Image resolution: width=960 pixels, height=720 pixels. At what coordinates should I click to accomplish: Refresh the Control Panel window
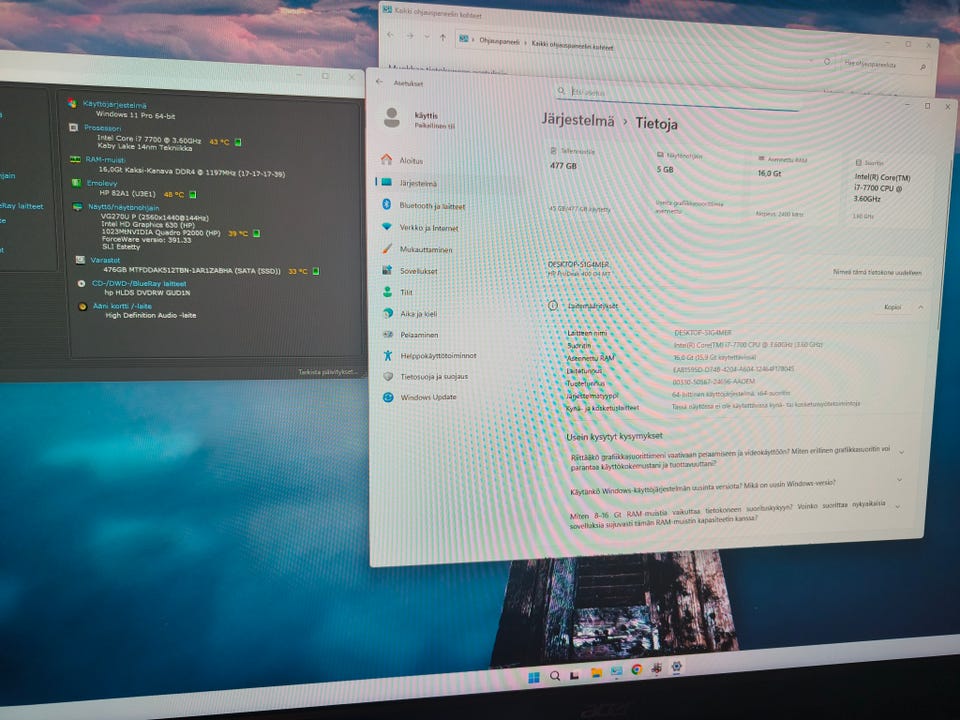(827, 61)
